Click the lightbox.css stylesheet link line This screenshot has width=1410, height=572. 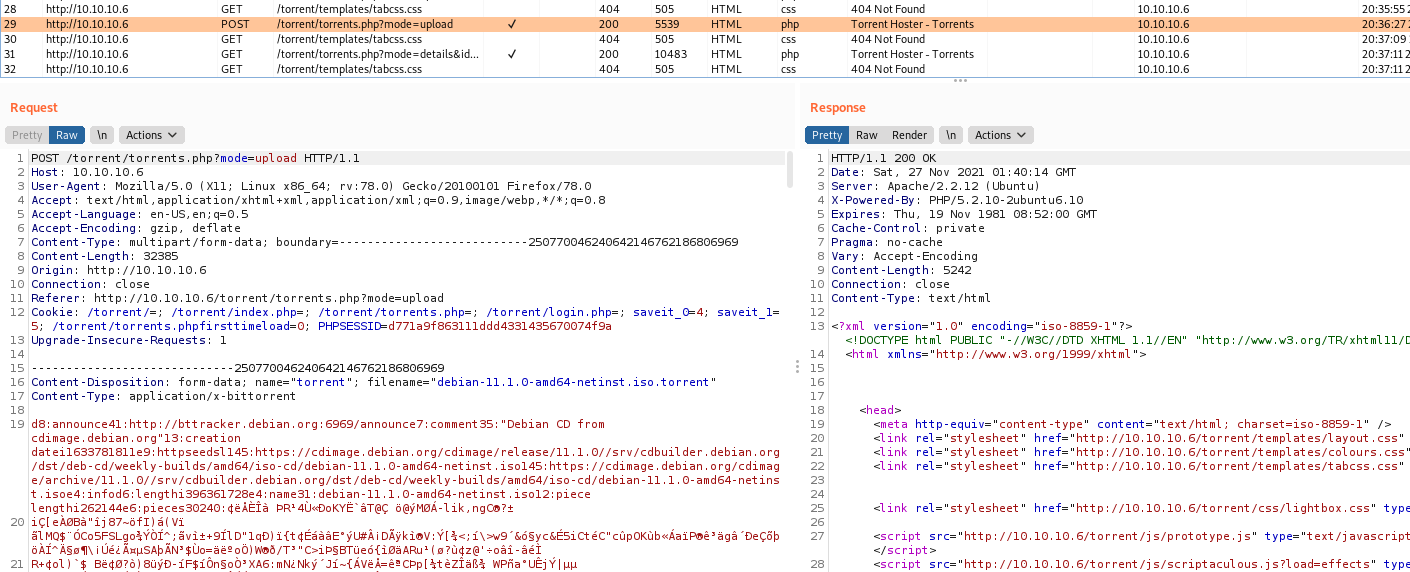tap(1141, 508)
